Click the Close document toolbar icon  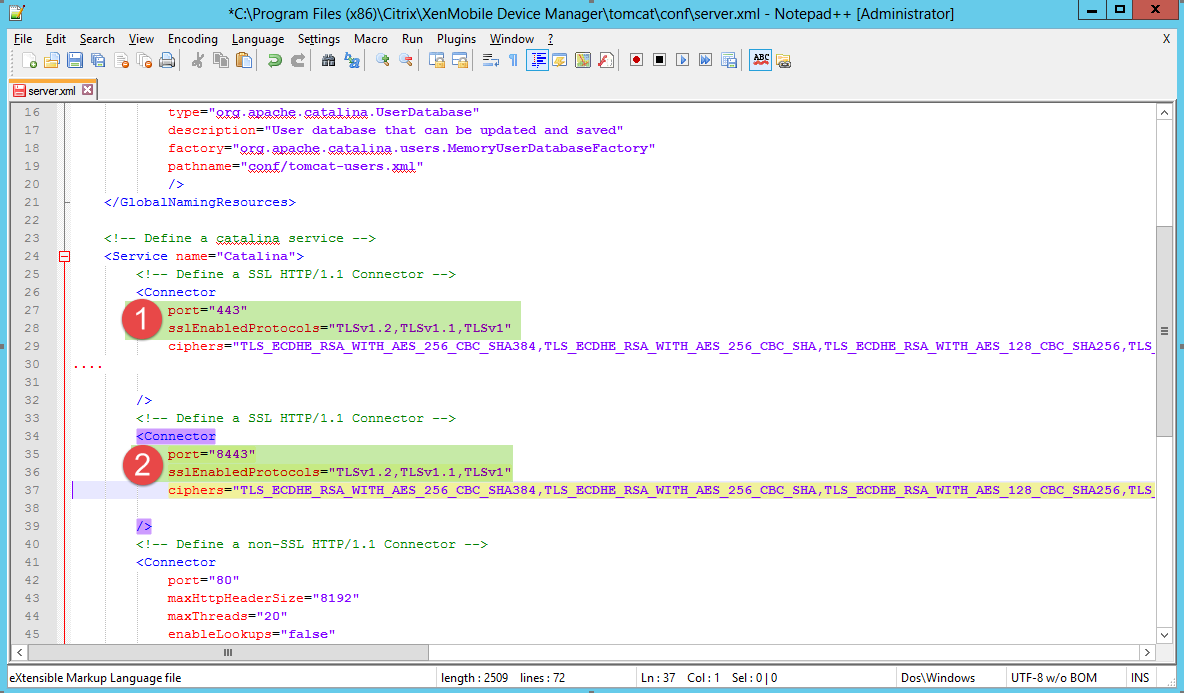(122, 60)
